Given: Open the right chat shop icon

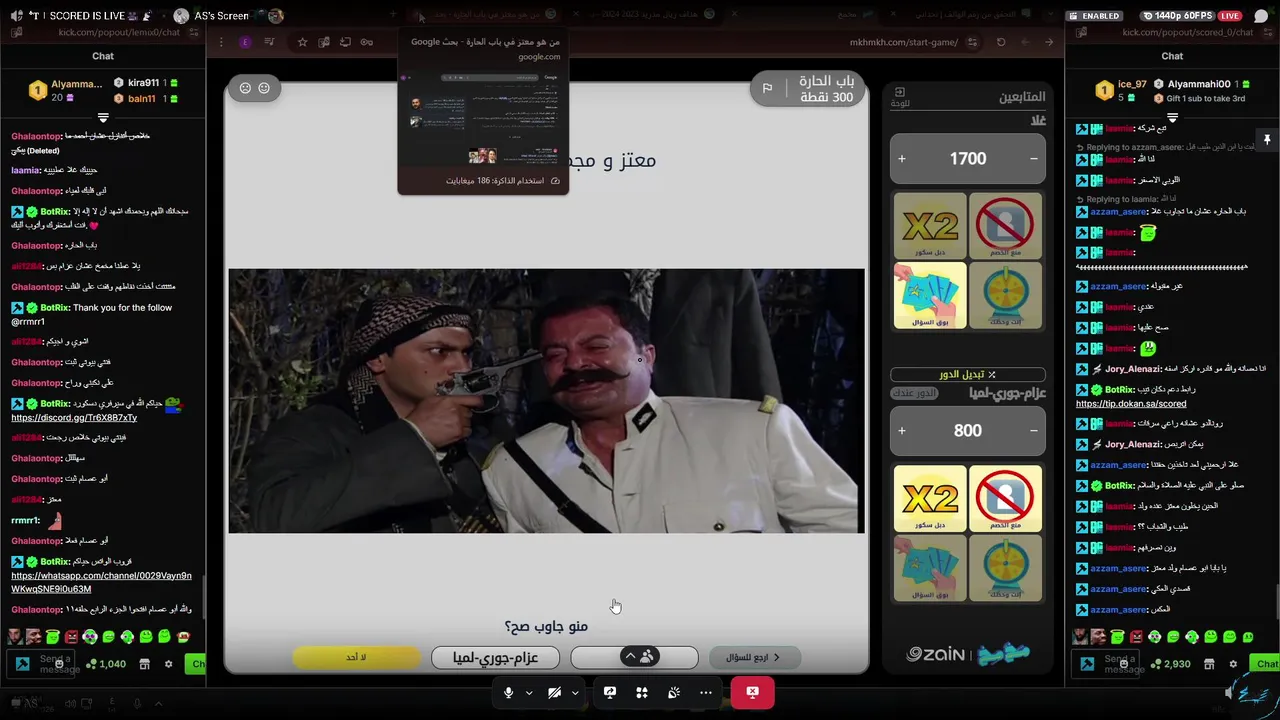Looking at the screenshot, I should 1209,664.
